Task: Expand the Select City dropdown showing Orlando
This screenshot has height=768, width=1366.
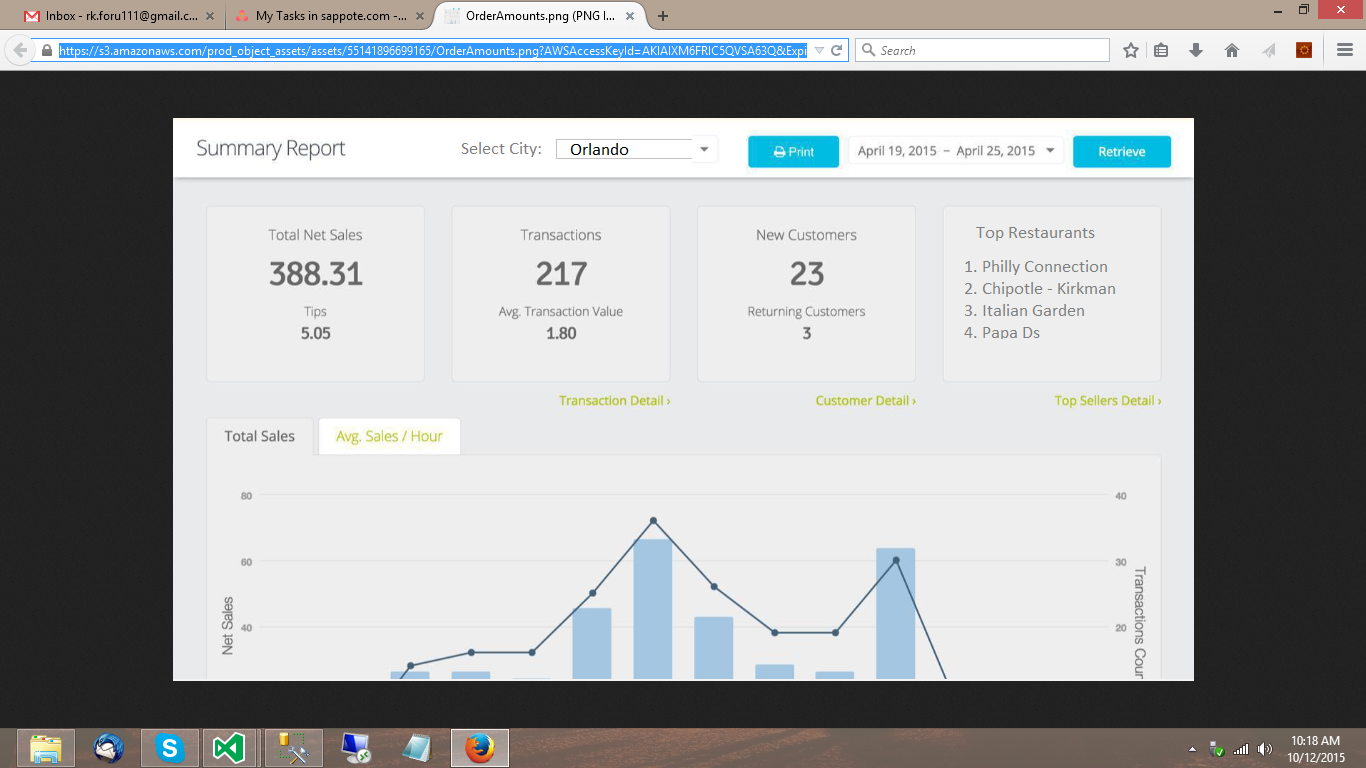Action: (704, 149)
